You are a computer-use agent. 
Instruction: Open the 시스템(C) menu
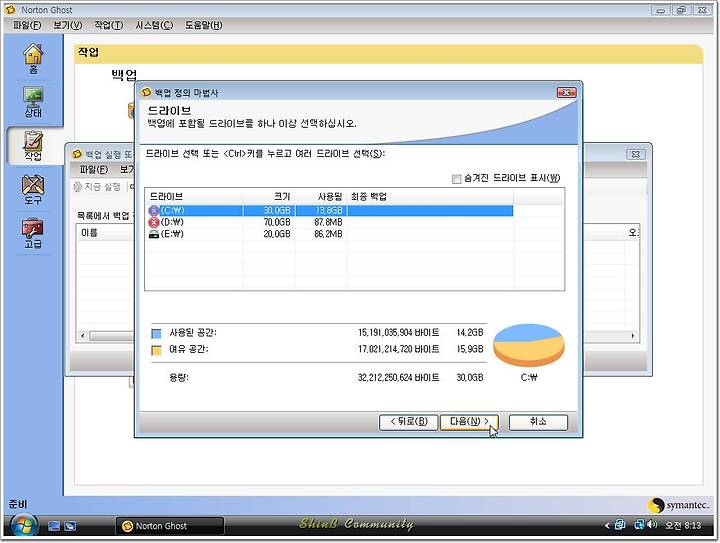pos(154,25)
